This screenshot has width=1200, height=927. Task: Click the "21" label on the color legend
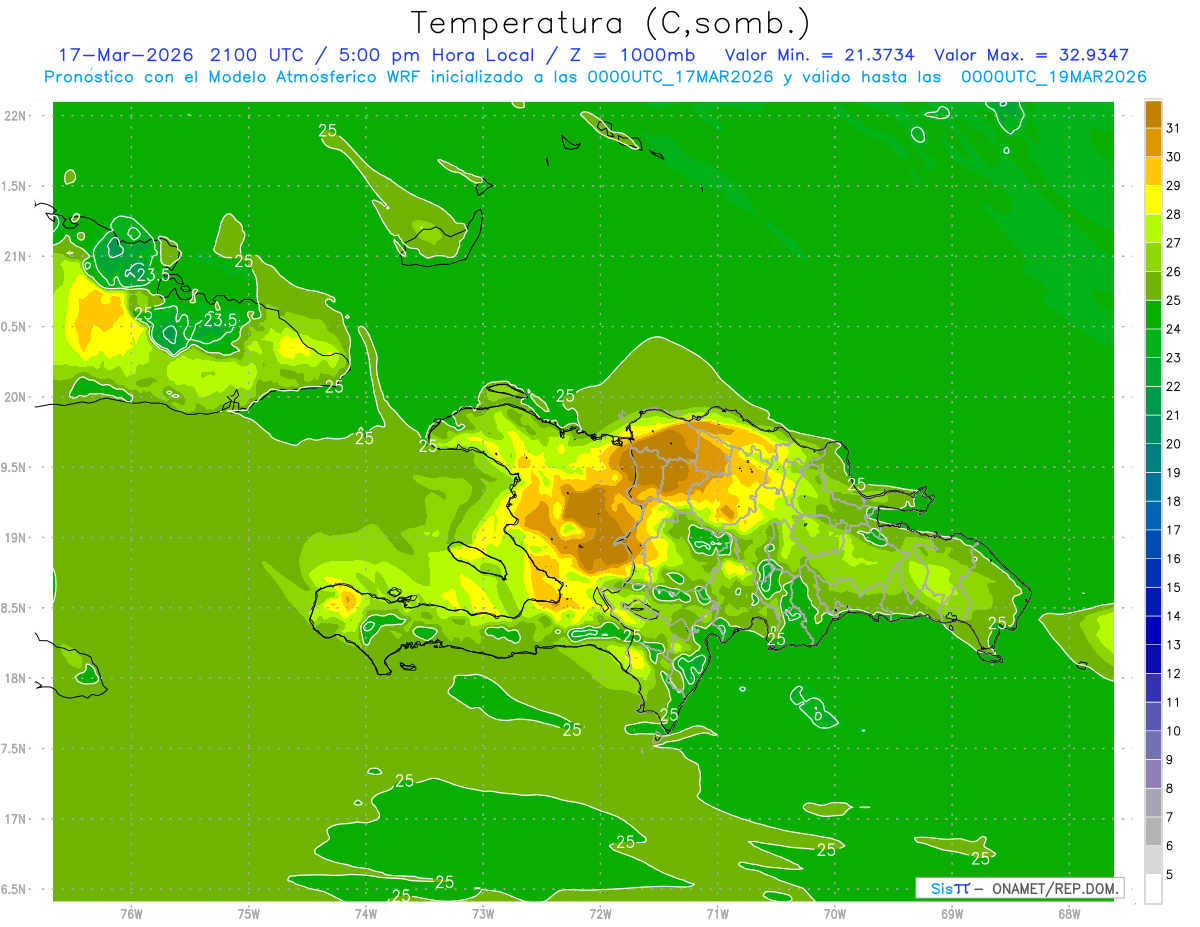(1174, 415)
